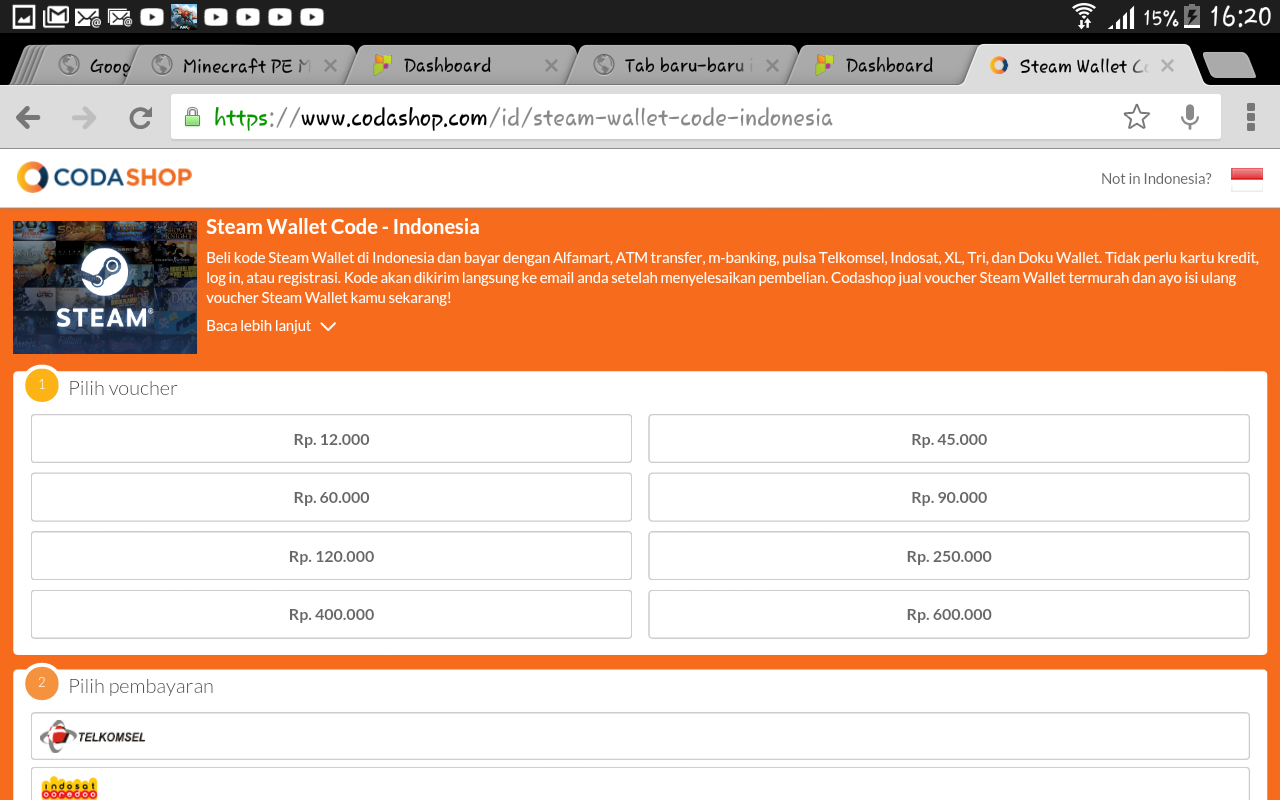The height and width of the screenshot is (800, 1280).
Task: Open the Gmail notification icon in status bar
Action: [x=56, y=16]
